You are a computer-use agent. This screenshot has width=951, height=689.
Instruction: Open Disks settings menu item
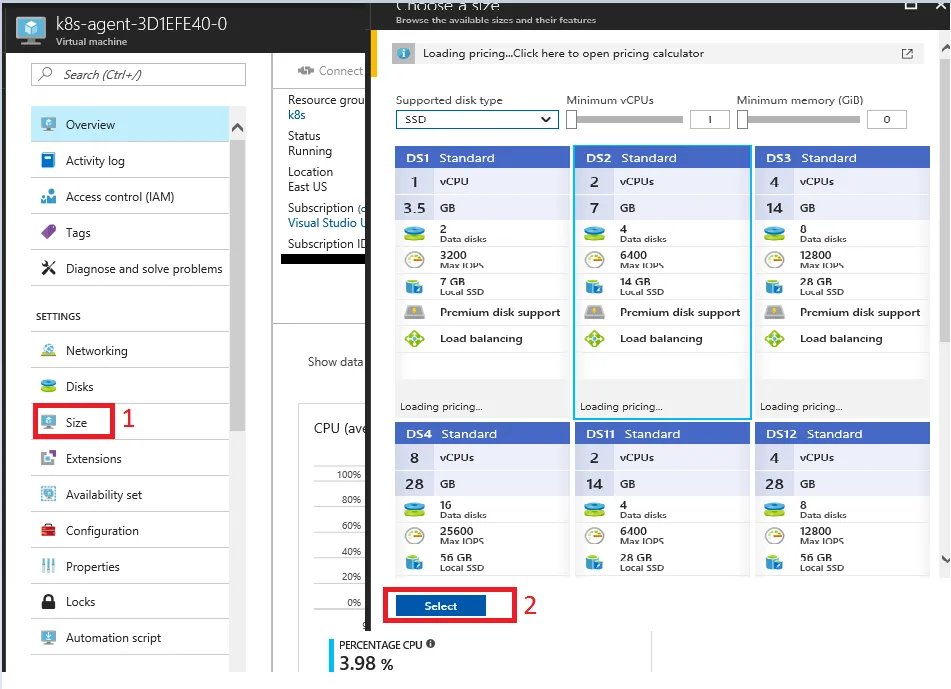(x=130, y=386)
